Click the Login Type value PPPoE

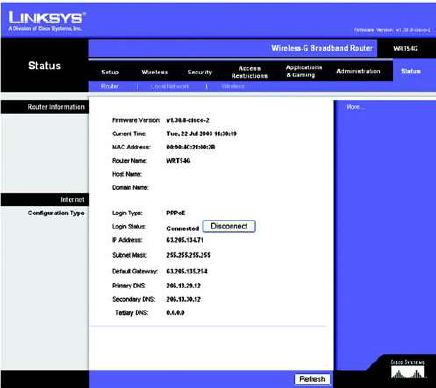point(176,213)
